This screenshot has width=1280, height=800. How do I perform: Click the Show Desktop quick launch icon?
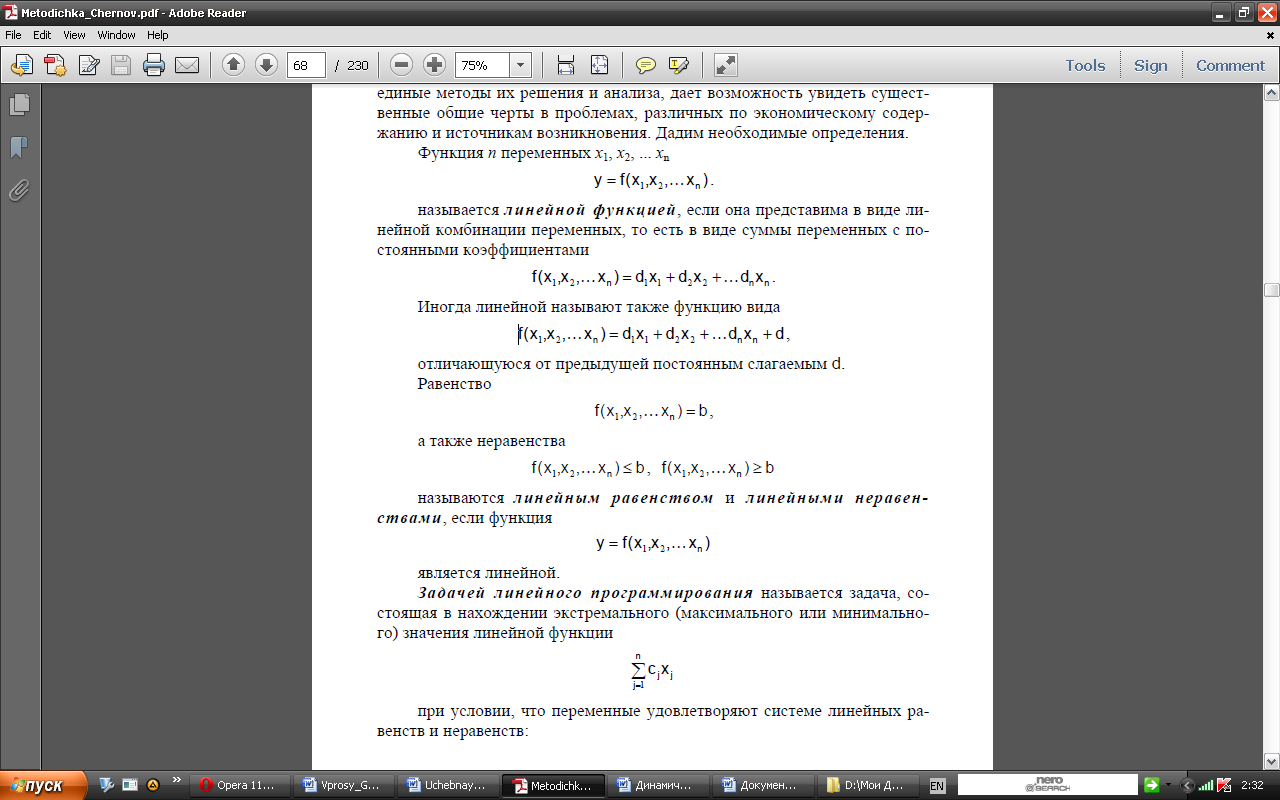(129, 785)
